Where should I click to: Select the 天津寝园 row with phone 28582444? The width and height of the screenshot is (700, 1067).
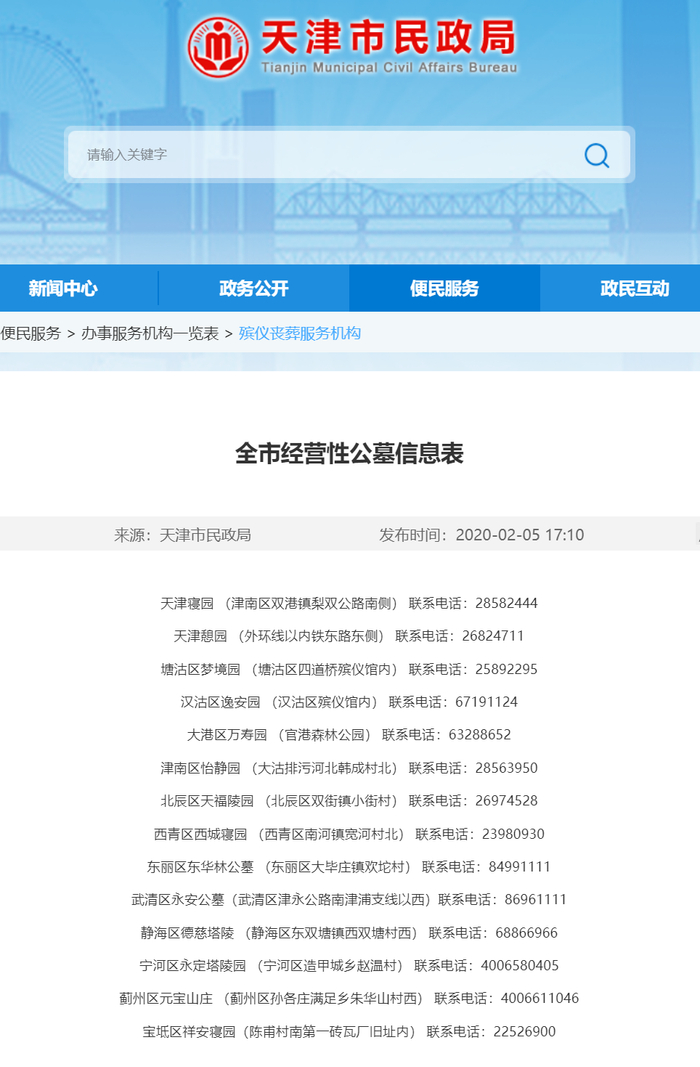click(x=349, y=603)
